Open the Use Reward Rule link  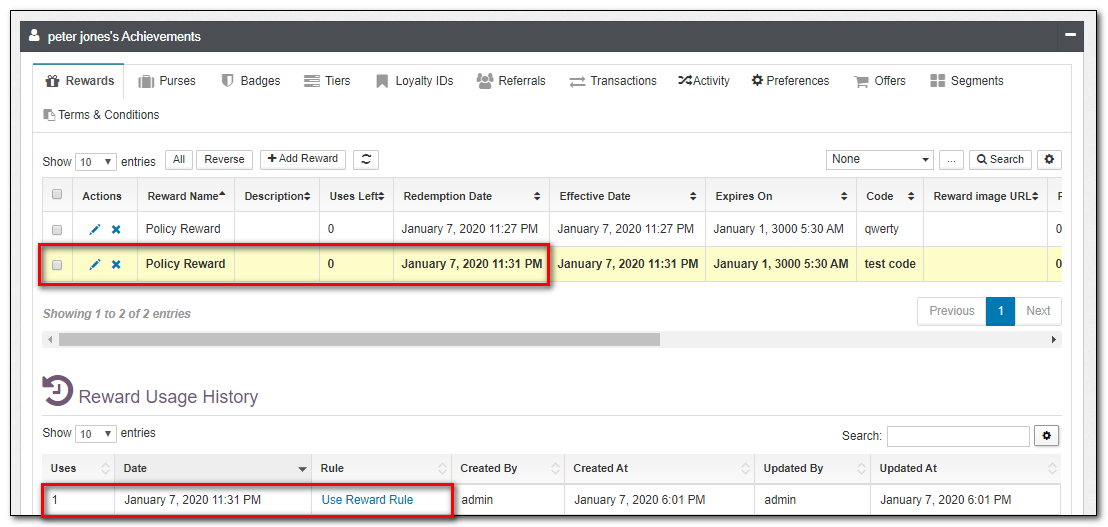tap(367, 499)
